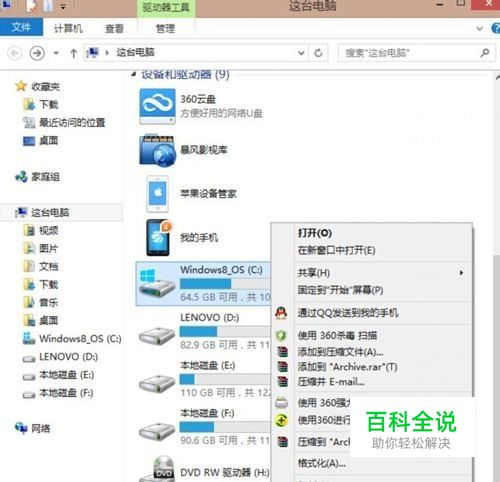Select 本地磁盘 (E:) in sidebar tree
Viewport: 500px width, 482px height.
click(59, 375)
